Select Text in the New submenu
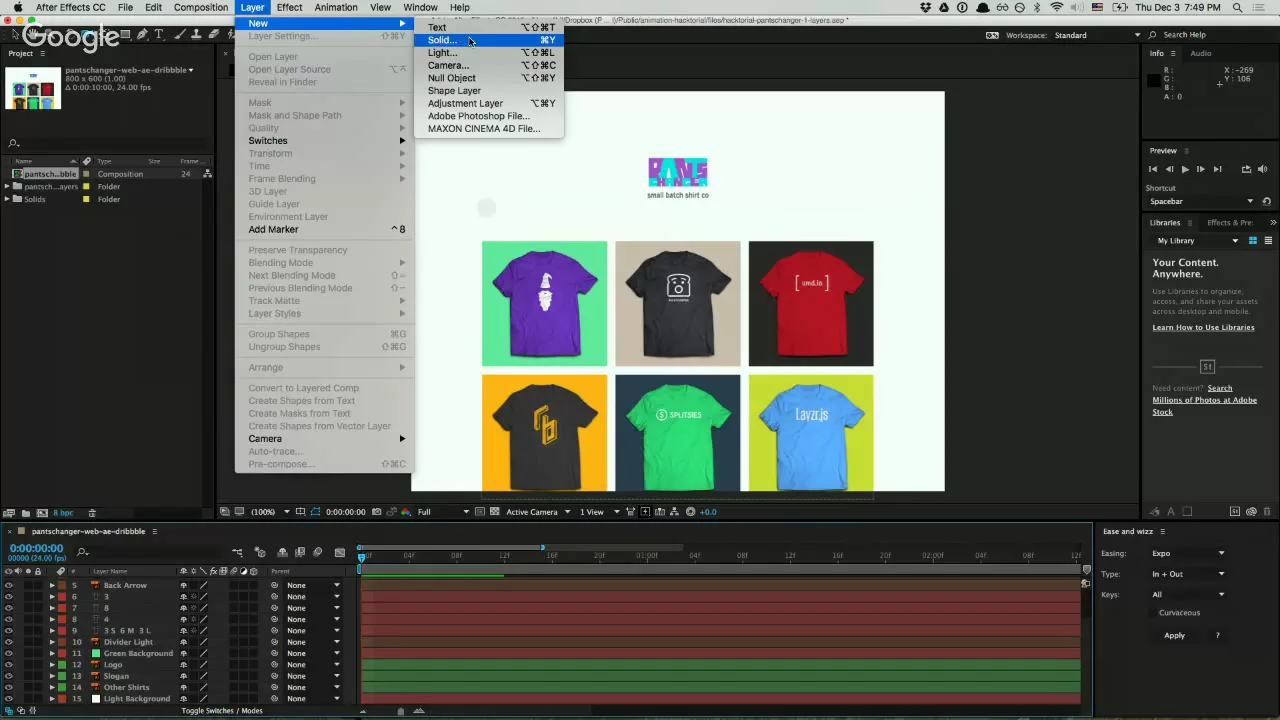 coord(488,27)
